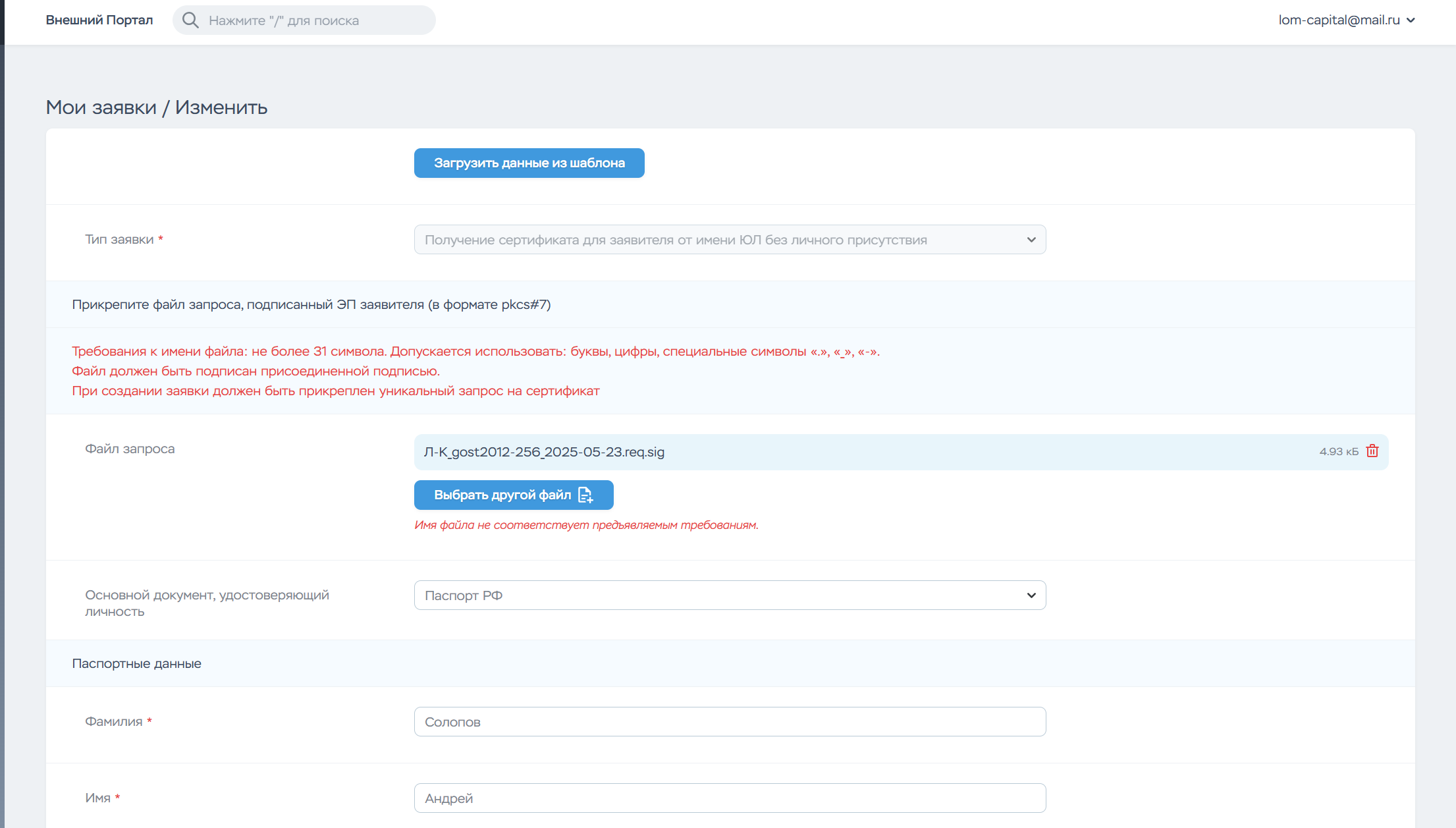Viewport: 1456px width, 828px height.
Task: Open Внешний Портал home link
Action: click(99, 20)
